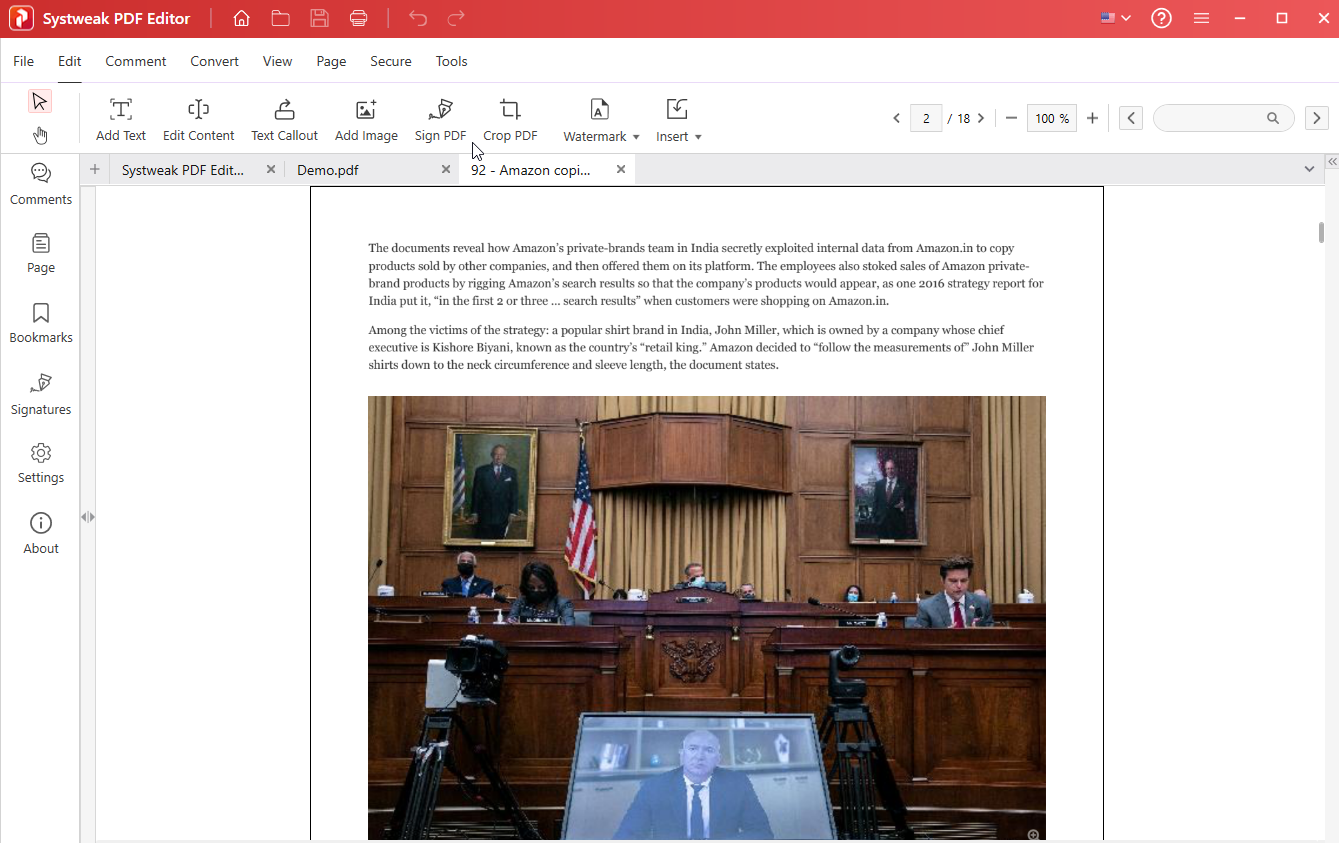Select the Add Text tool
The image size is (1339, 843).
coord(120,117)
